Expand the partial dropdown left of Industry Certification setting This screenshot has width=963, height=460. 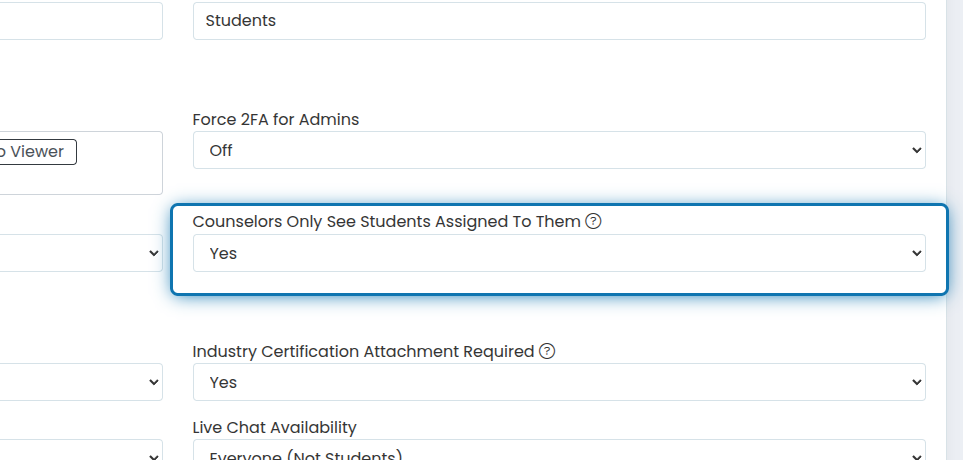81,382
